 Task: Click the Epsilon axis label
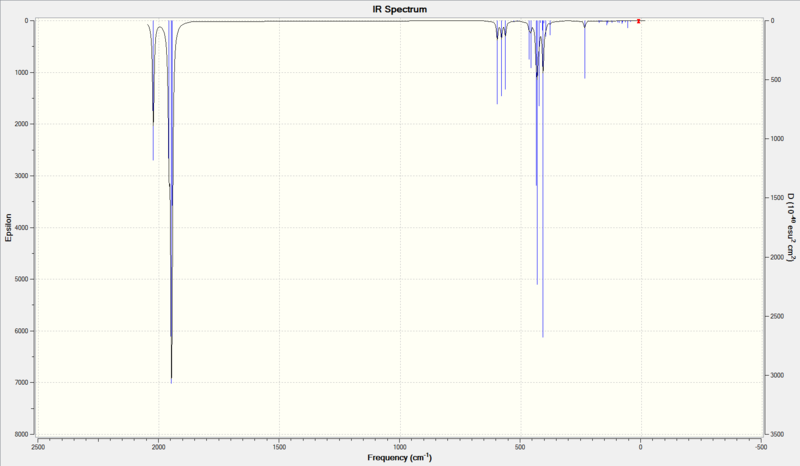pyautogui.click(x=8, y=228)
